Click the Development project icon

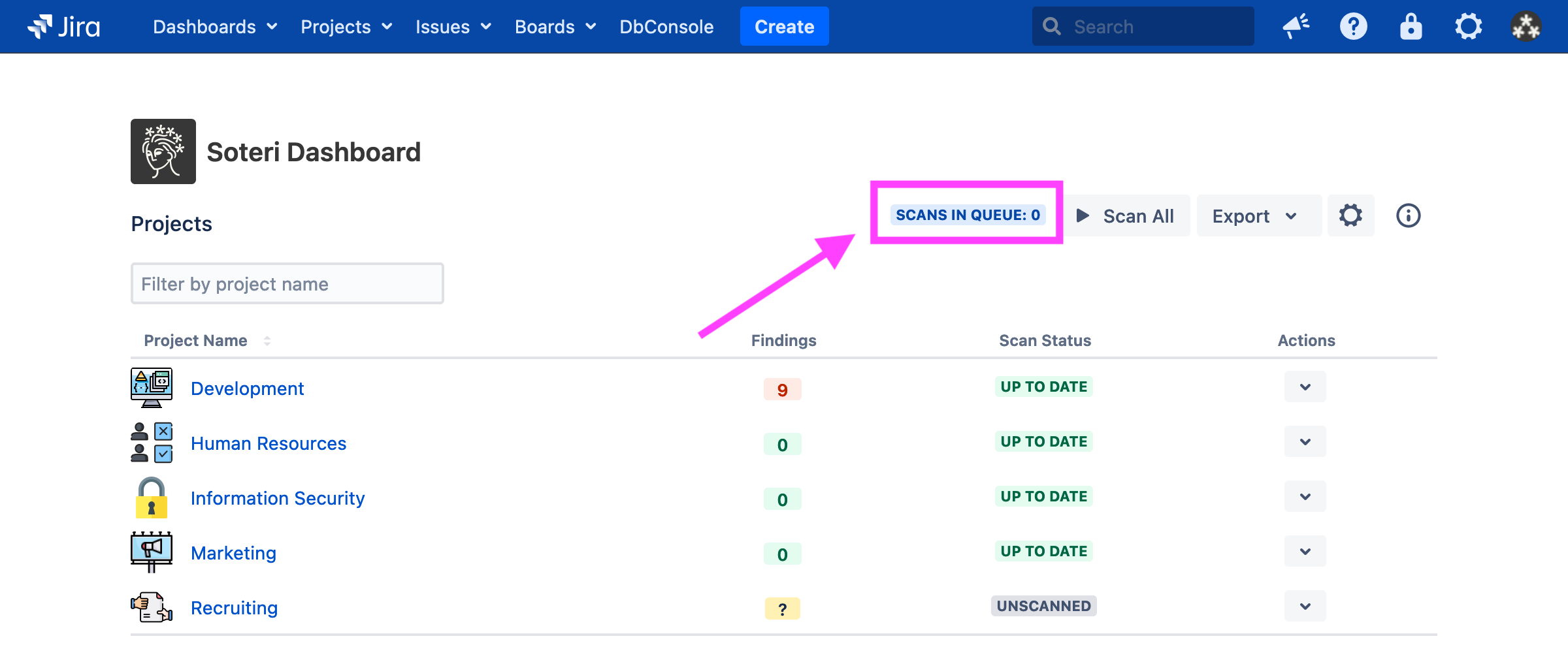click(152, 388)
